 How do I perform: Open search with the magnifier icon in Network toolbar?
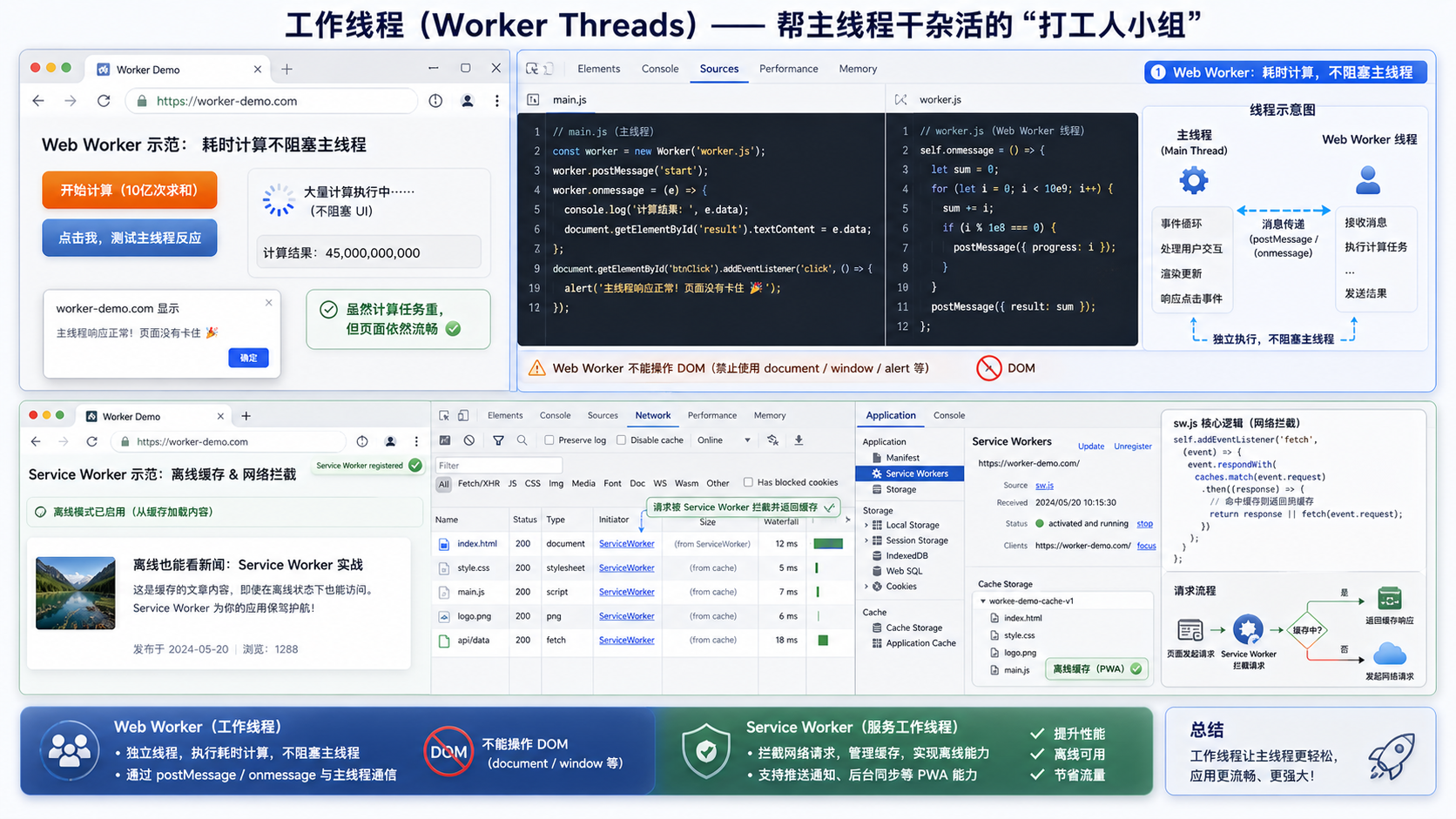click(522, 440)
